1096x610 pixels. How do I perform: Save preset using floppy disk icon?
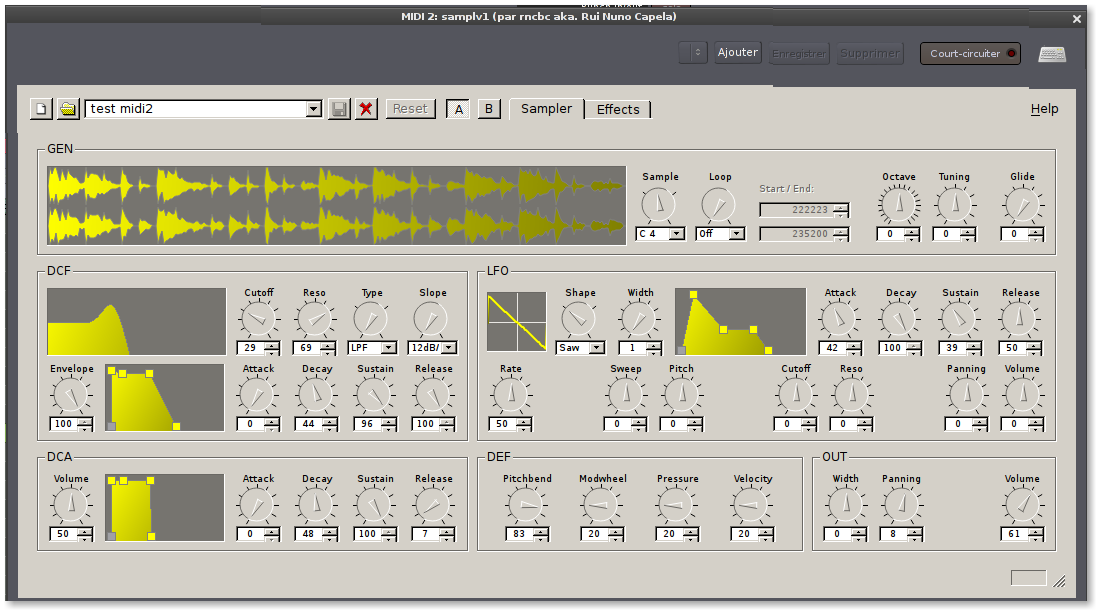point(340,109)
